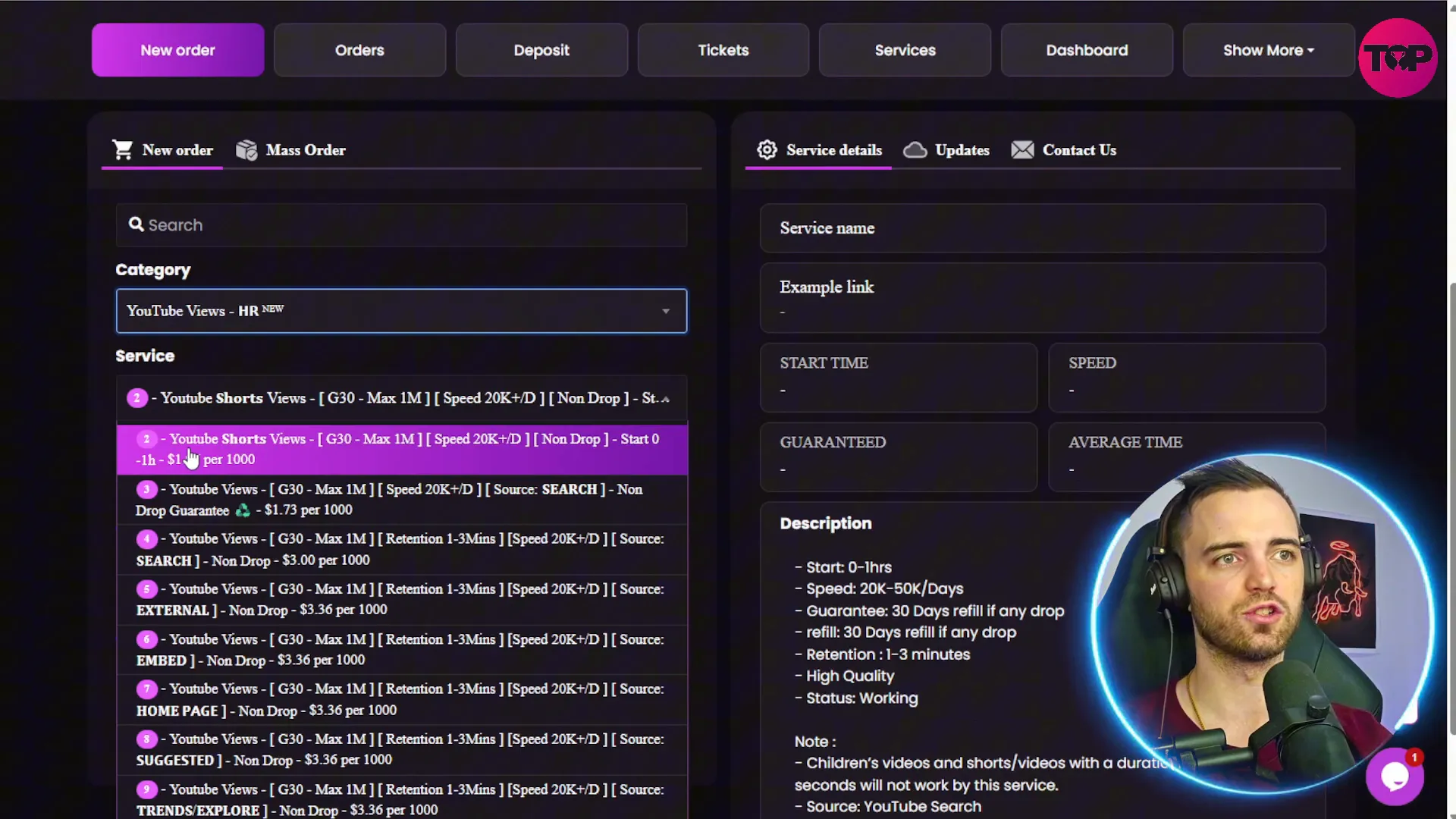This screenshot has width=1456, height=819.
Task: Click the 'Speed: 20K-50K/Days' description line
Action: pyautogui.click(x=879, y=588)
